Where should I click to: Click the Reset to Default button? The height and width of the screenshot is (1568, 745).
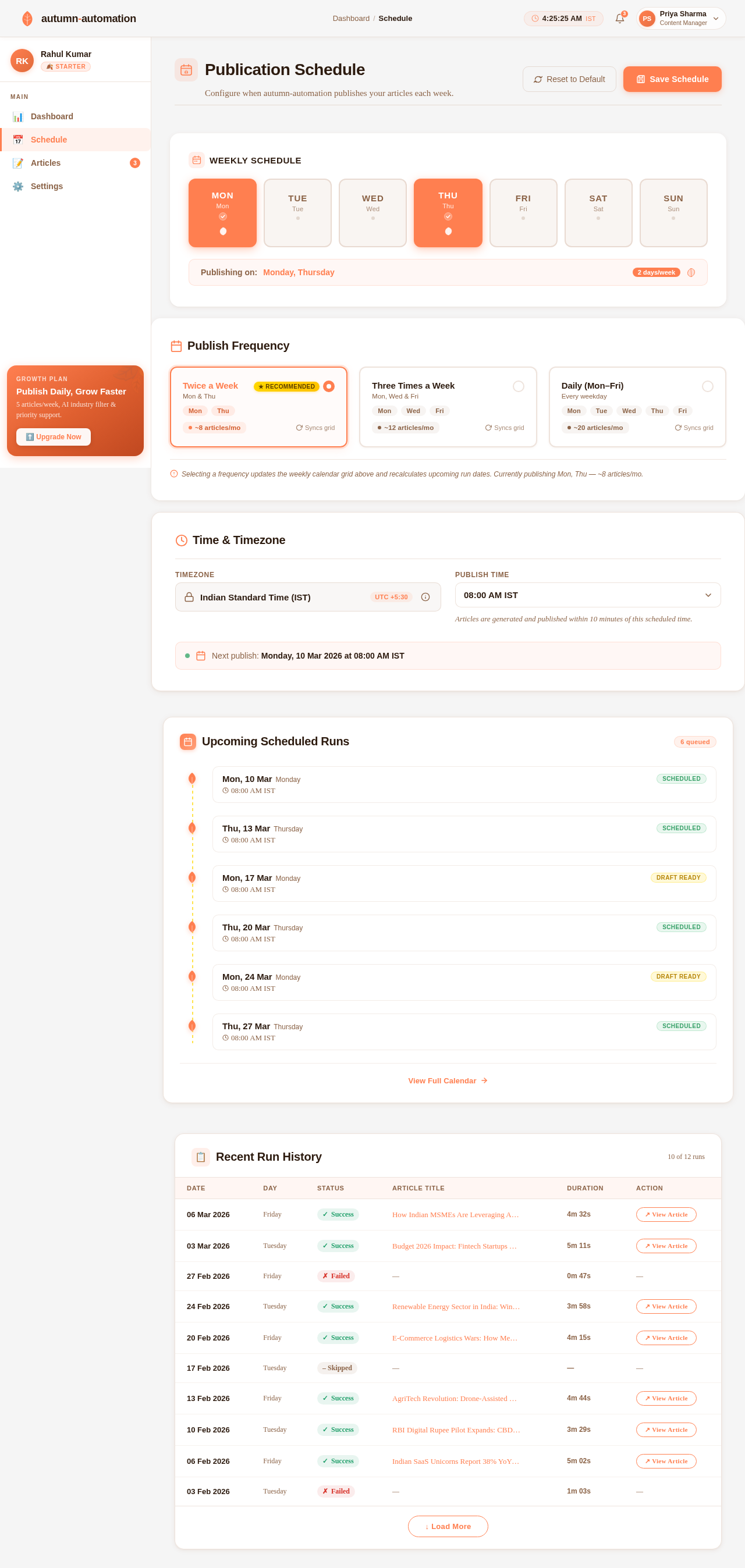pos(569,79)
